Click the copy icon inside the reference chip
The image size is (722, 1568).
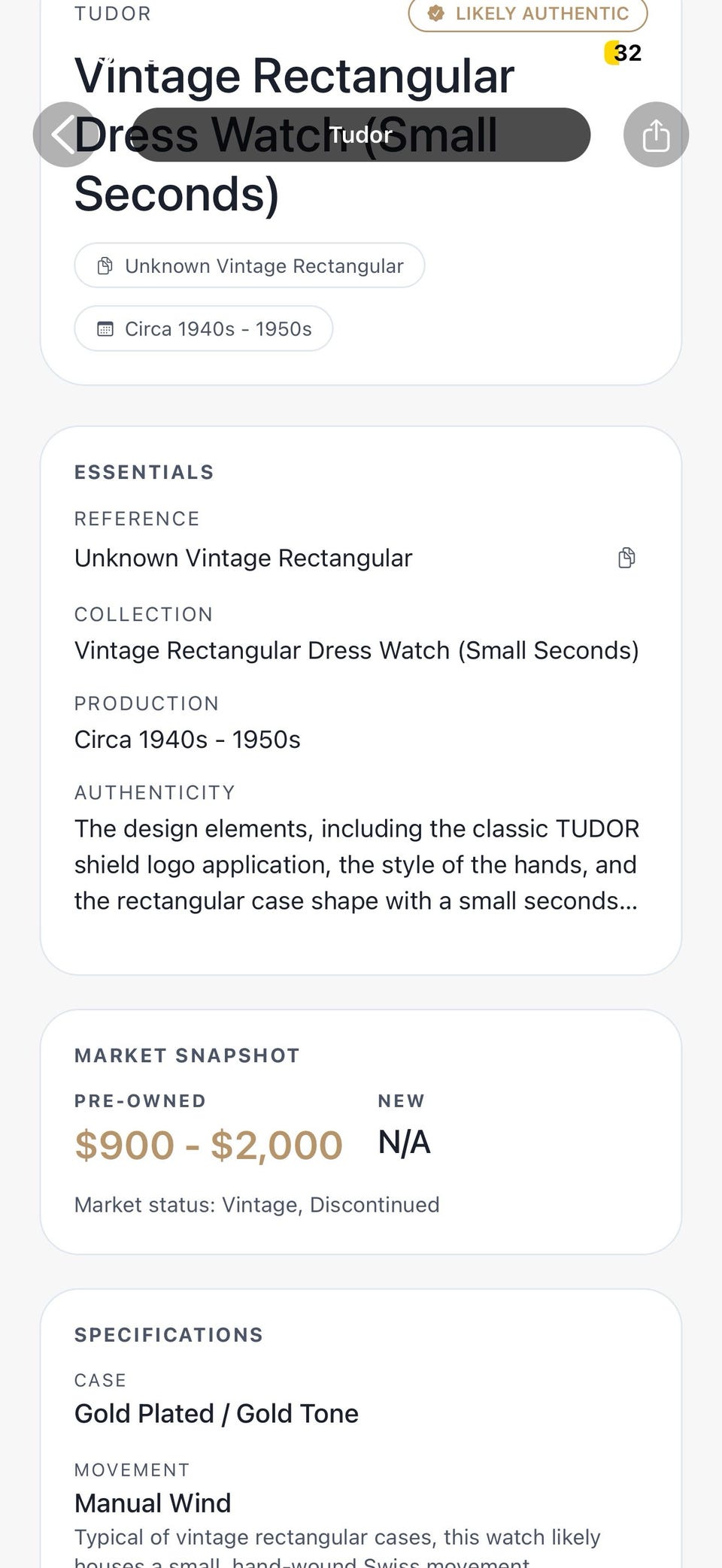[105, 266]
